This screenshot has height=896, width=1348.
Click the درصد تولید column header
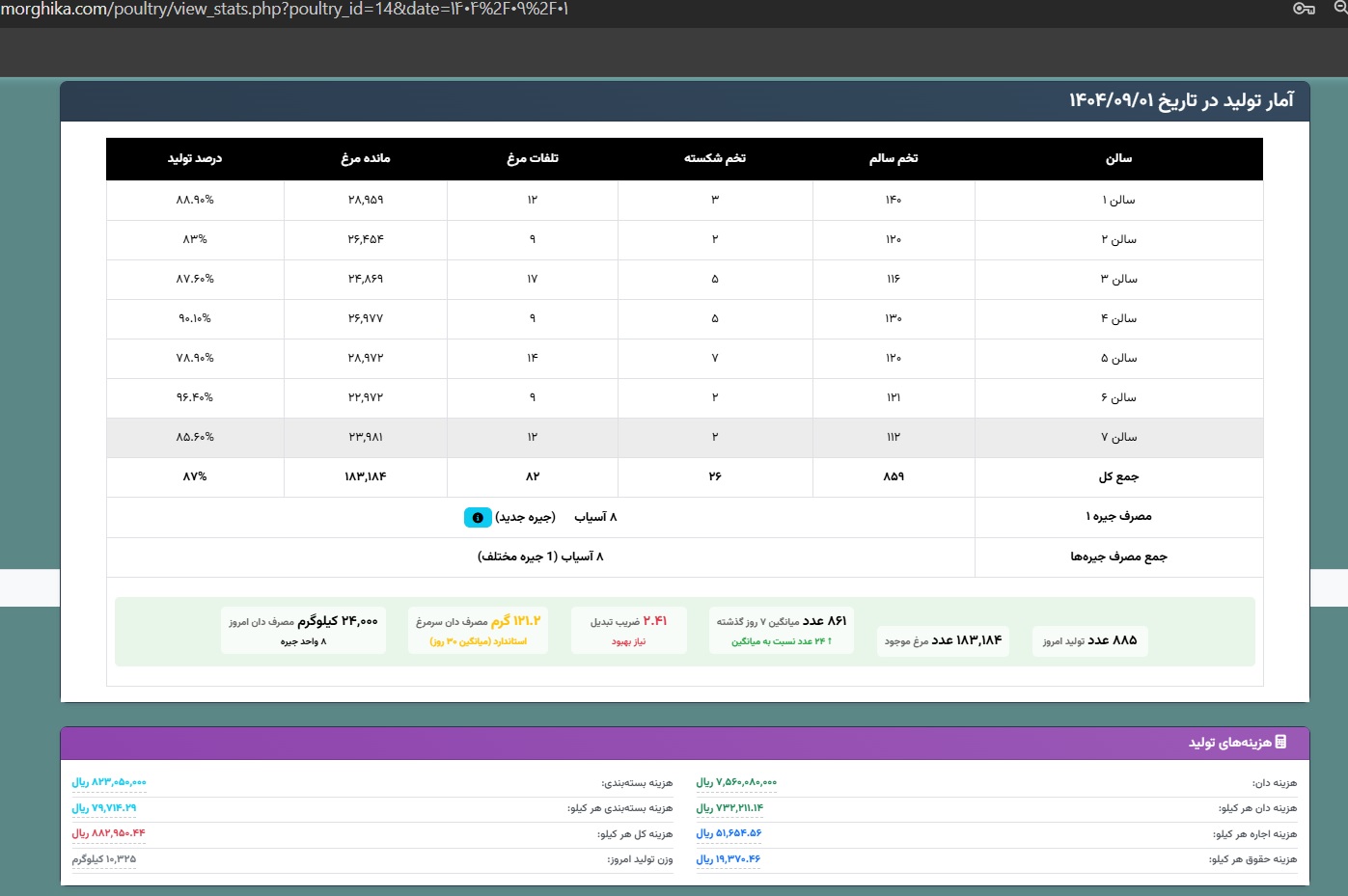(195, 158)
